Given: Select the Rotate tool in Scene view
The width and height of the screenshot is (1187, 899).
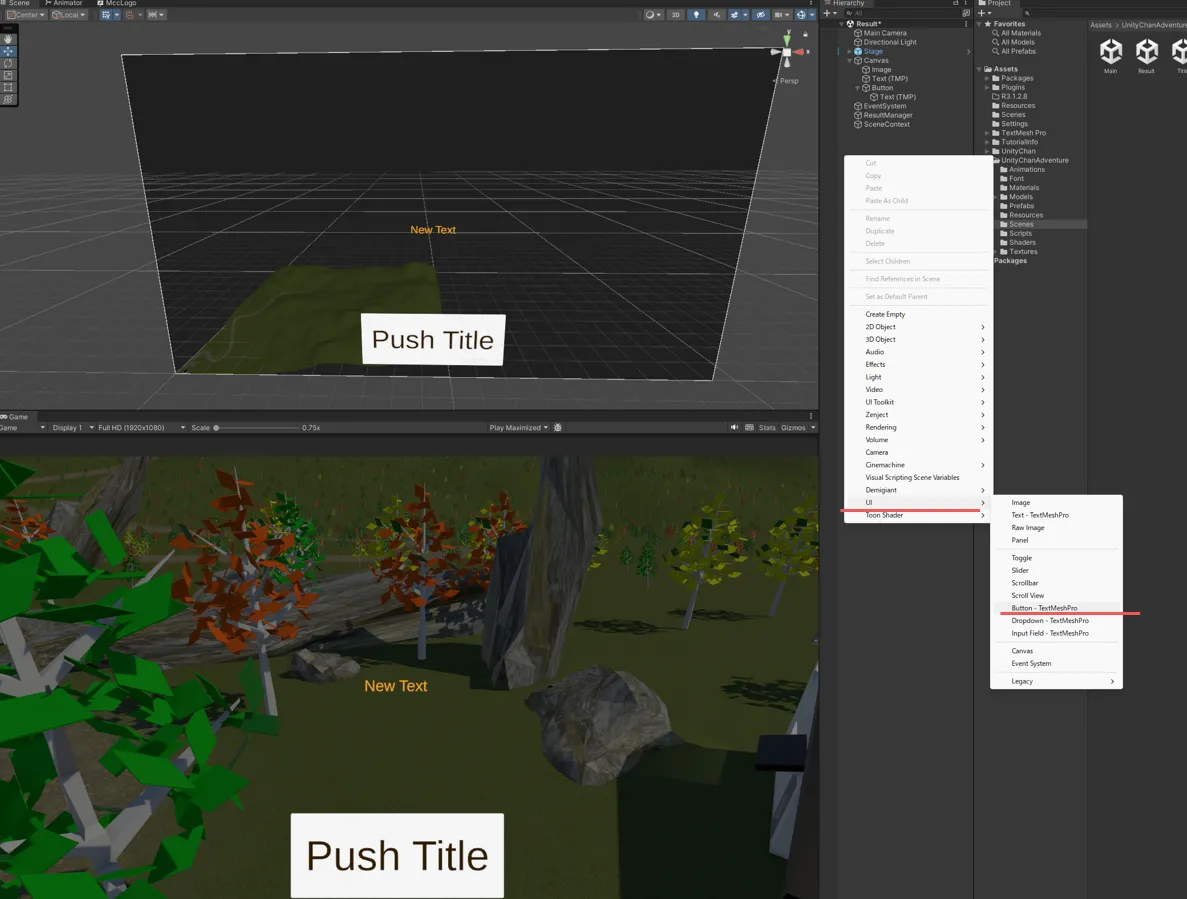Looking at the screenshot, I should (8, 63).
